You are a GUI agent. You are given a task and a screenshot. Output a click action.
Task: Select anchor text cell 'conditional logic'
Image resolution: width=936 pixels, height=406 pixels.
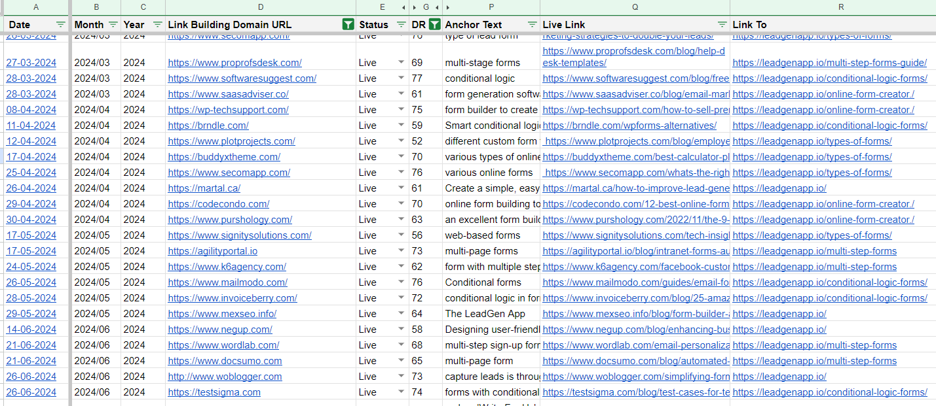pyautogui.click(x=491, y=78)
